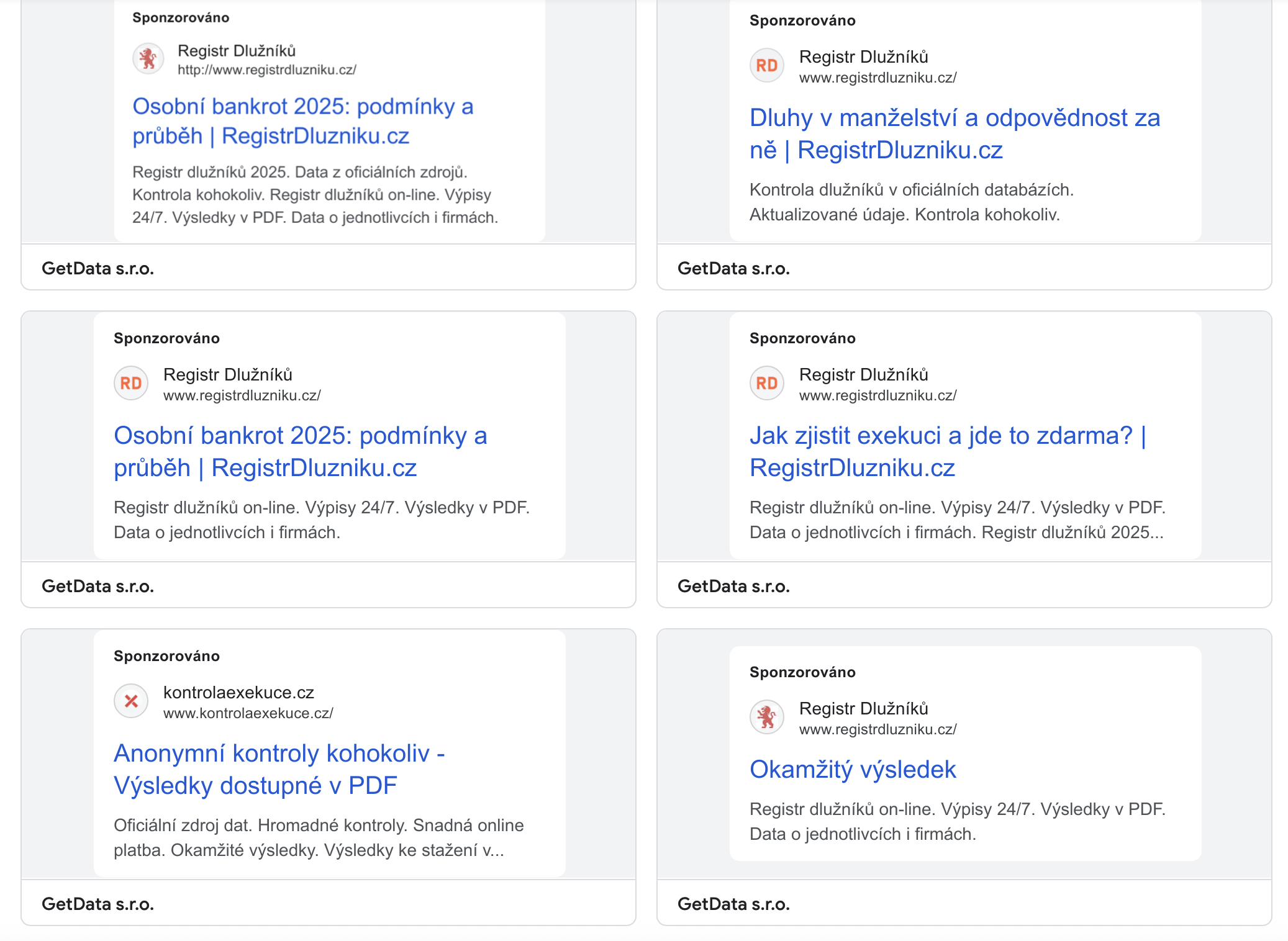
Task: Click the RD logo in the Jak zjistit exekuci ad
Action: point(767,384)
